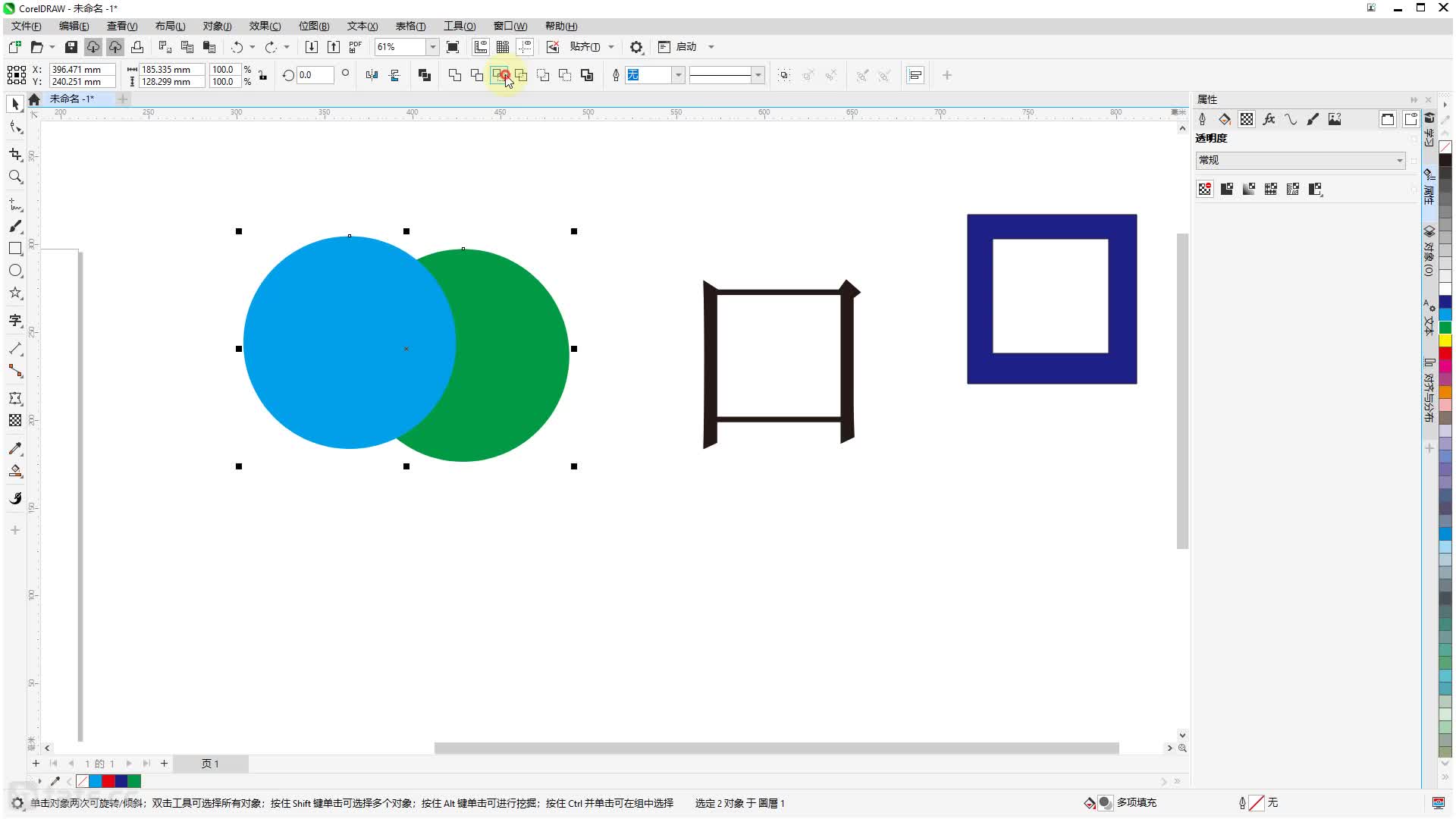1456x819 pixels.
Task: Click the Simplify shapes icon
Action: click(521, 75)
